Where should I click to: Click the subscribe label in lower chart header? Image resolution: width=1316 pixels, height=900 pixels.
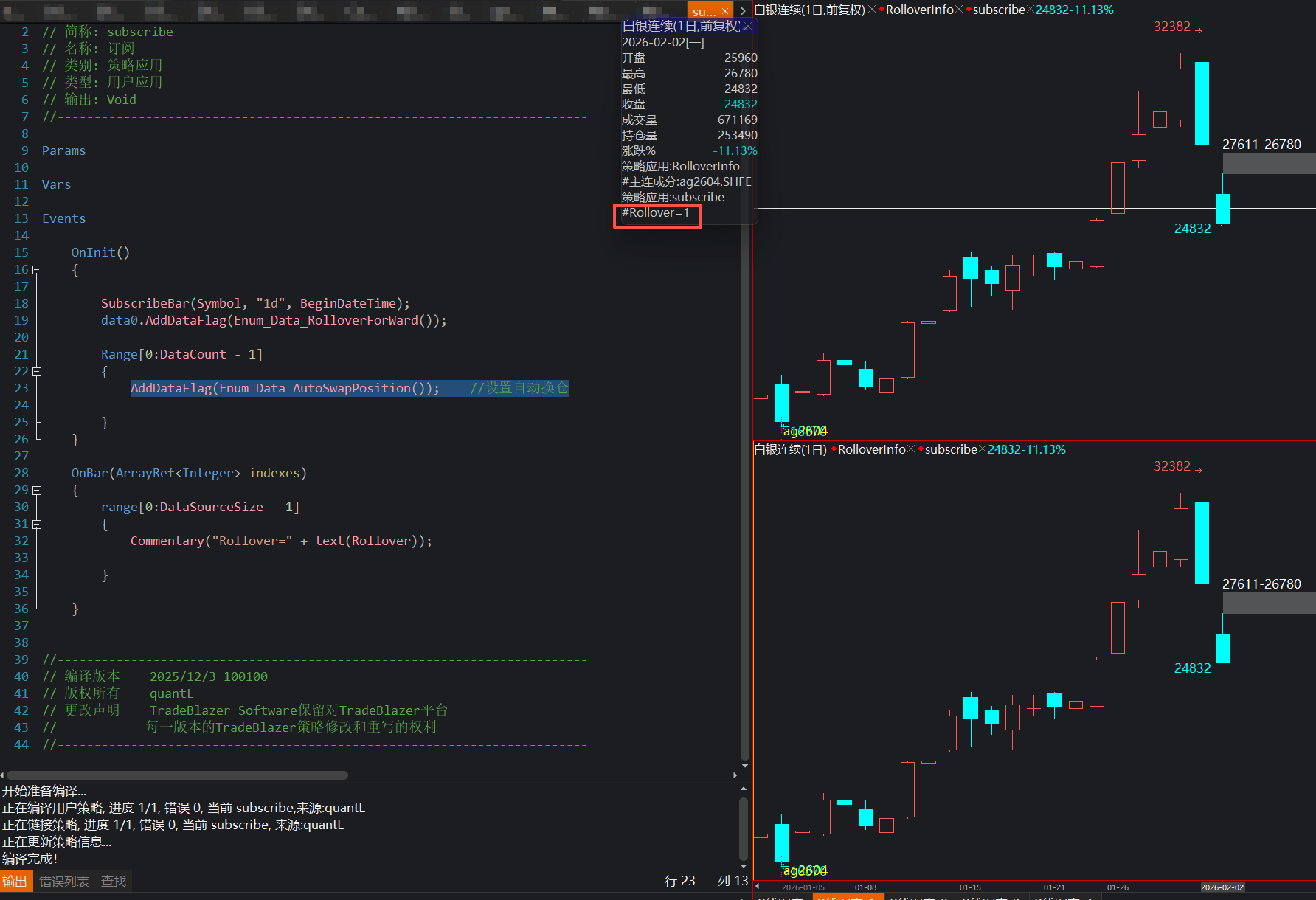[951, 449]
